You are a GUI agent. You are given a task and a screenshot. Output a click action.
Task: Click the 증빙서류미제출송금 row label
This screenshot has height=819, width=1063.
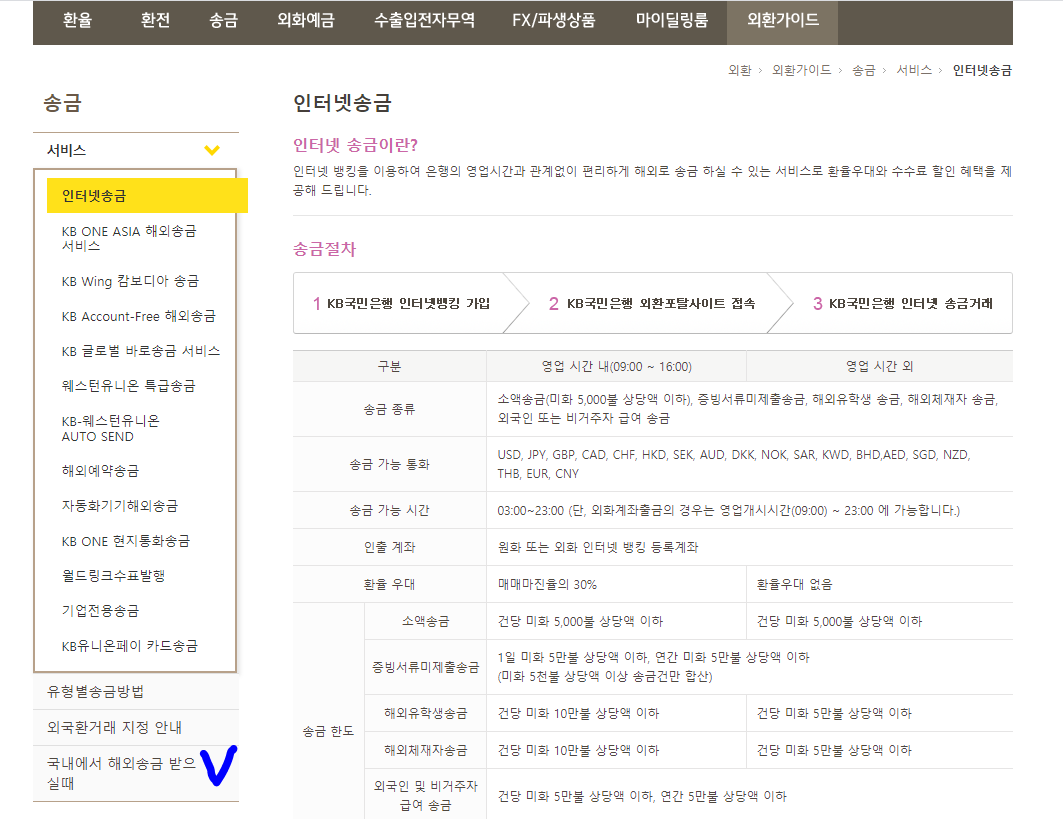425,667
